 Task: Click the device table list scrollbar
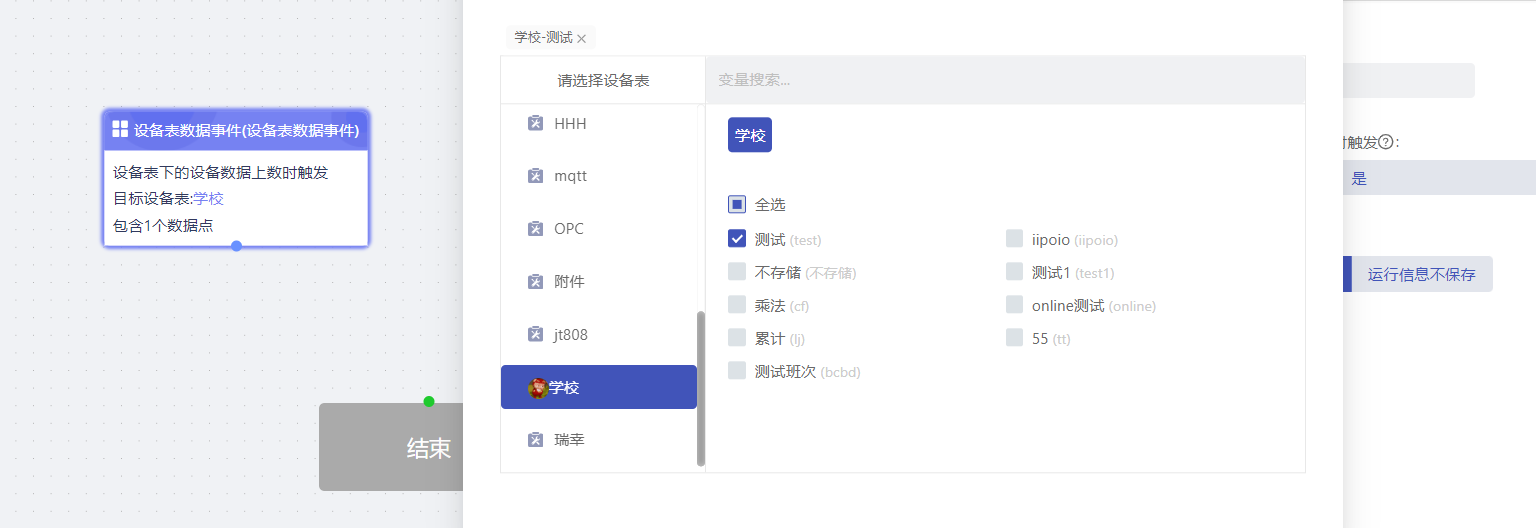click(x=701, y=388)
